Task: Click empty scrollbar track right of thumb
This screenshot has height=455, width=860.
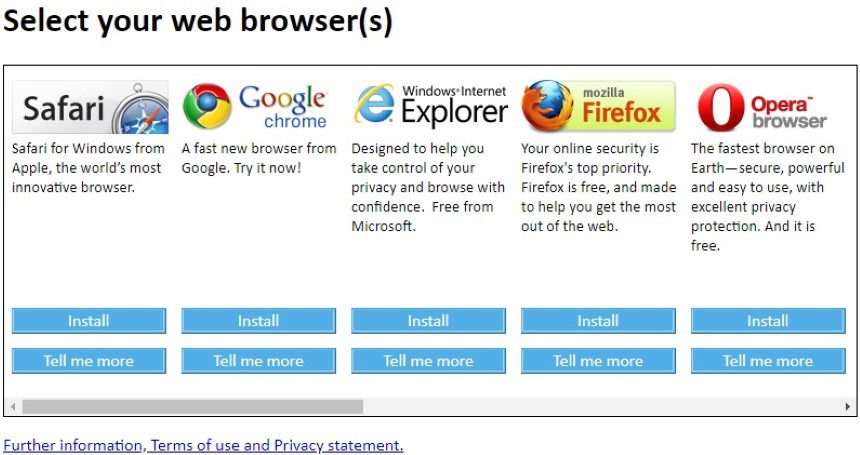Action: pyautogui.click(x=602, y=407)
